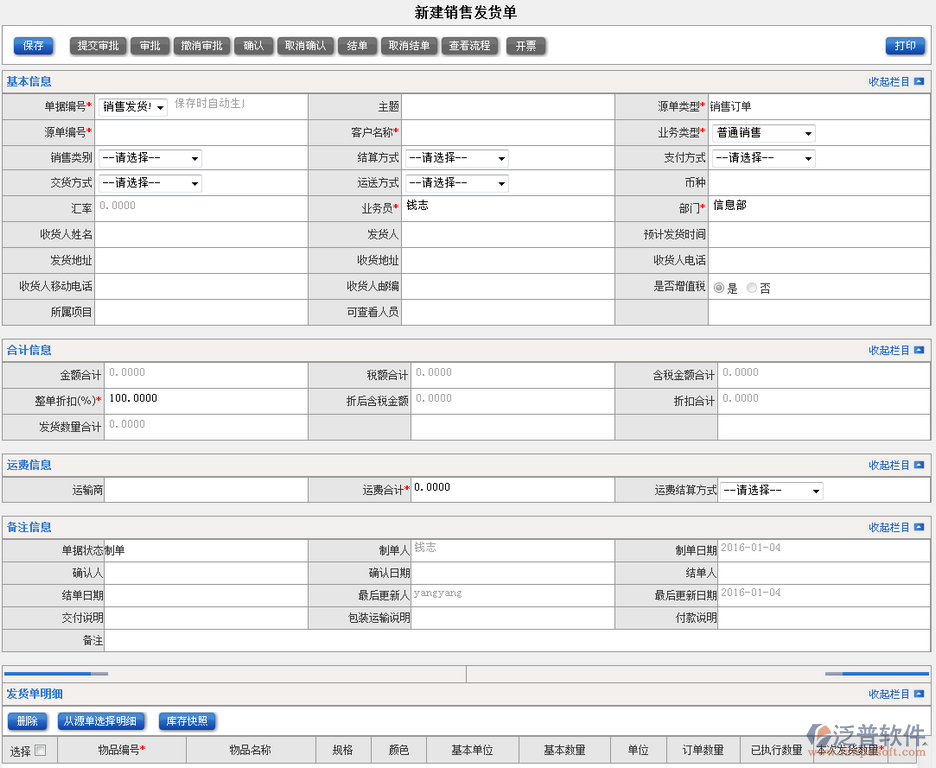Open the 运费结算方式 dropdown
936x768 pixels.
coord(771,491)
